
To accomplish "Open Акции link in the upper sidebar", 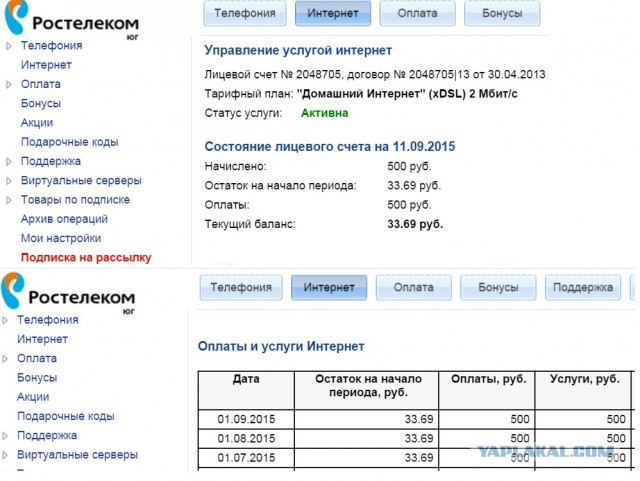I will [x=37, y=122].
